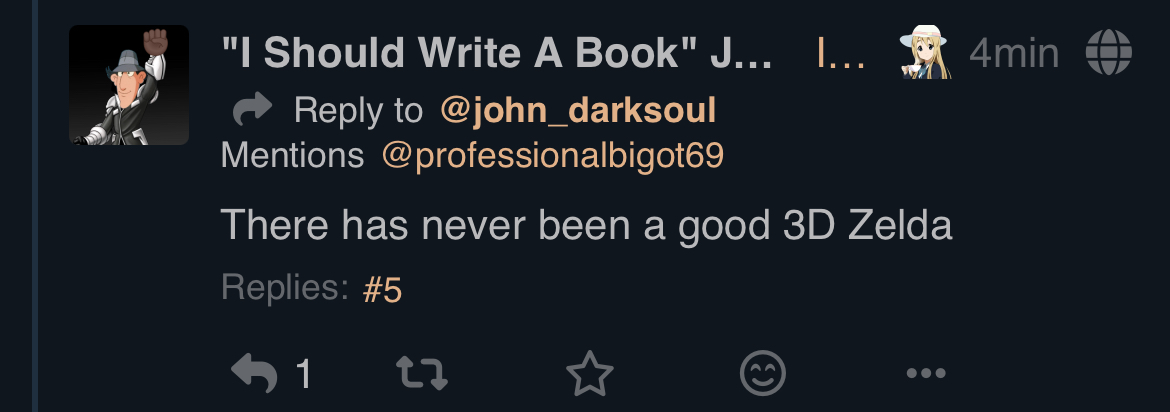This screenshot has height=412, width=1170.
Task: Click the reply count number 1
Action: point(303,373)
